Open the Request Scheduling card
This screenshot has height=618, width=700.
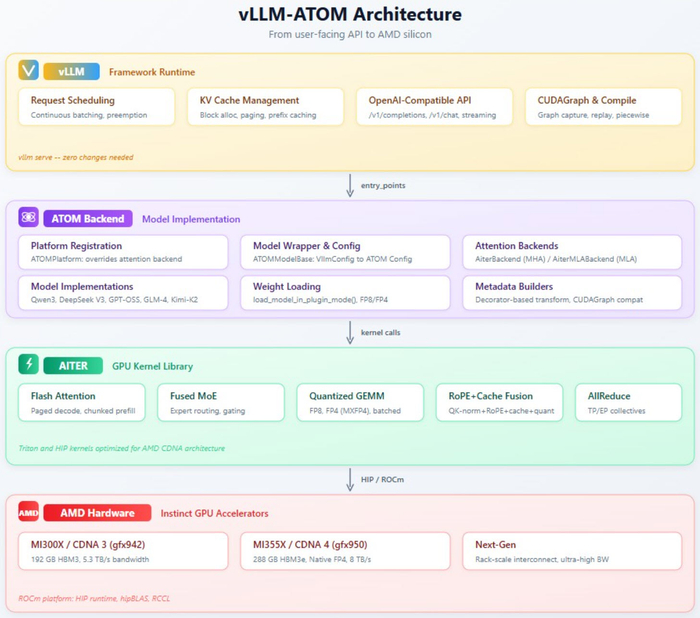(x=96, y=107)
